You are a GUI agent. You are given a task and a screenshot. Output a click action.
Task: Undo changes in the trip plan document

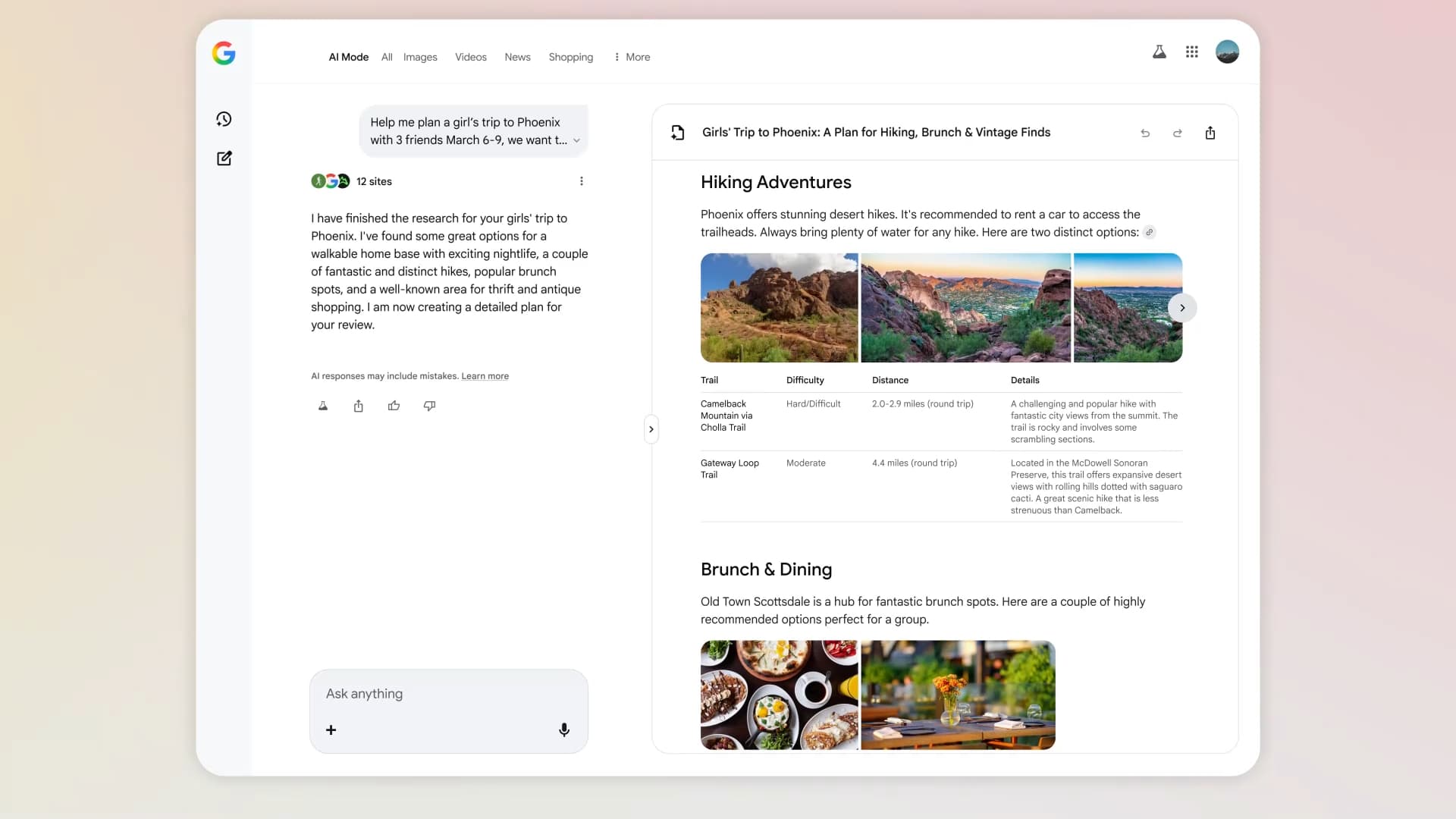pos(1145,133)
